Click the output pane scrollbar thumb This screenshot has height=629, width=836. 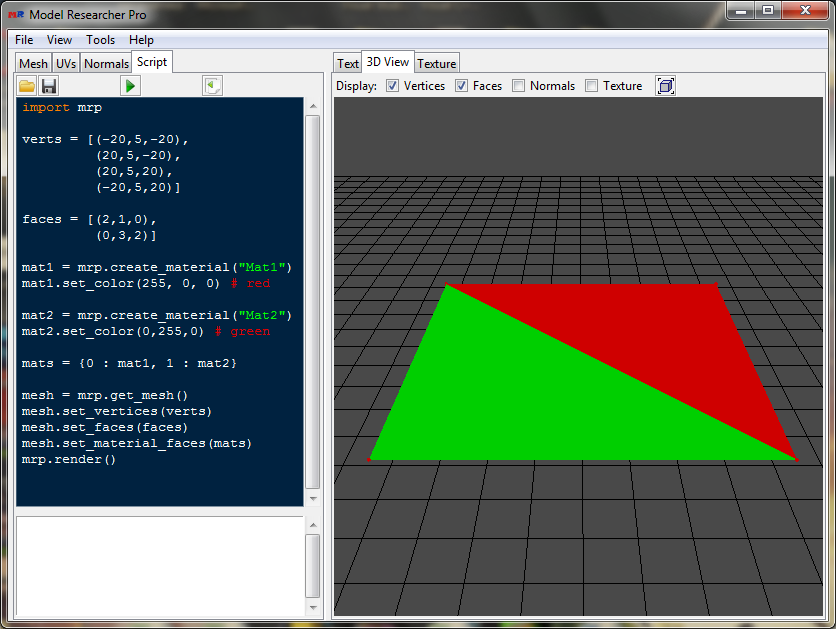click(313, 566)
